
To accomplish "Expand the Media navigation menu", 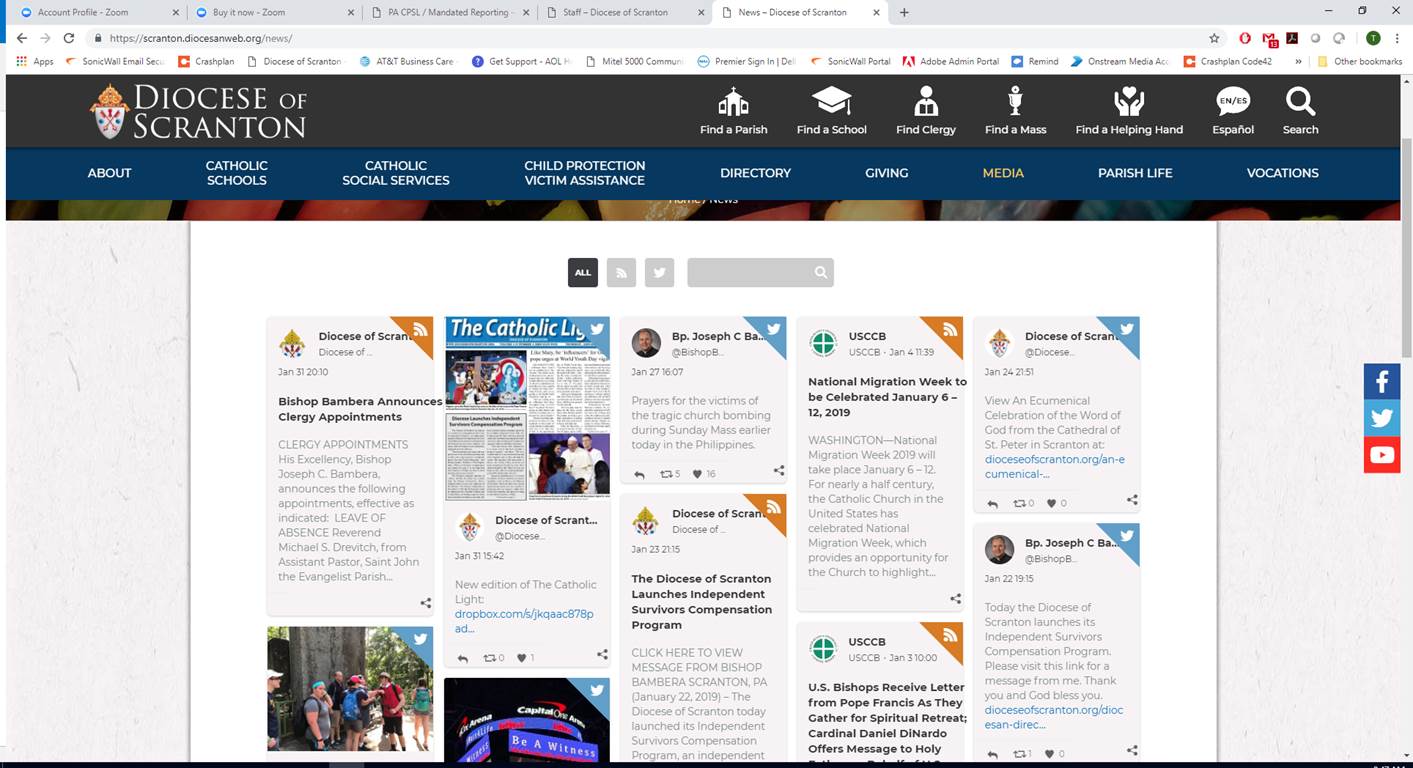I will coord(1002,173).
